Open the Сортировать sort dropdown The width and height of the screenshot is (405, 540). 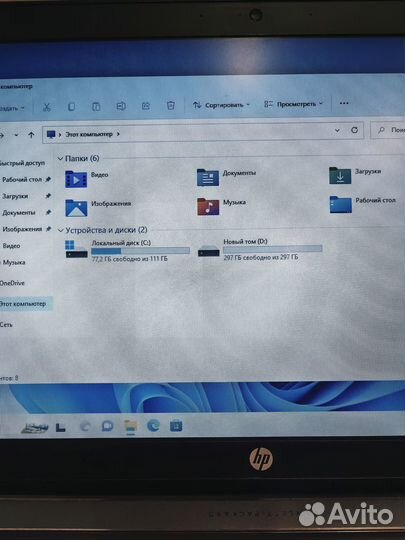click(x=221, y=105)
